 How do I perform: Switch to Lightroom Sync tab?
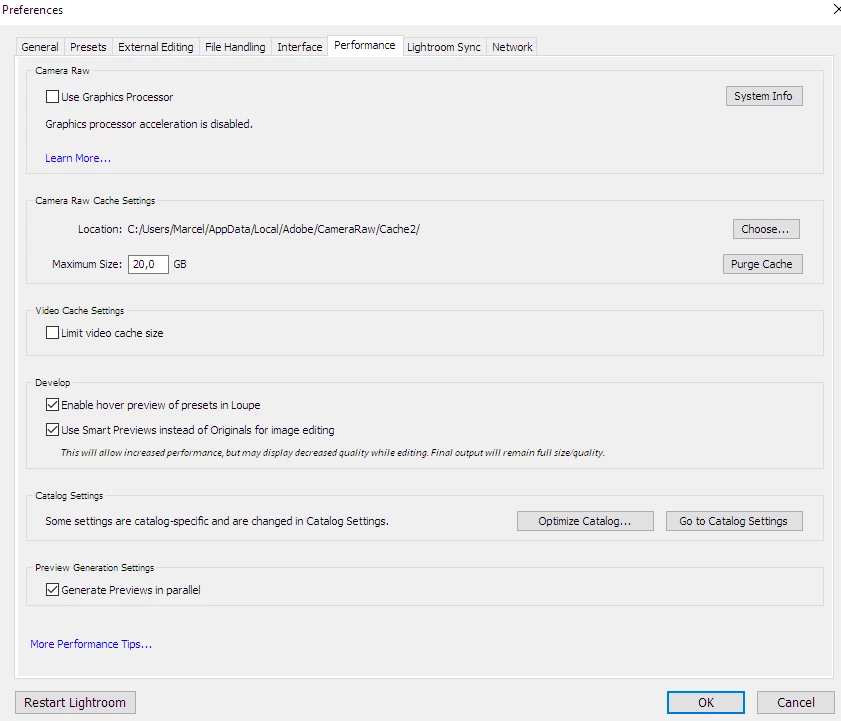click(x=444, y=47)
